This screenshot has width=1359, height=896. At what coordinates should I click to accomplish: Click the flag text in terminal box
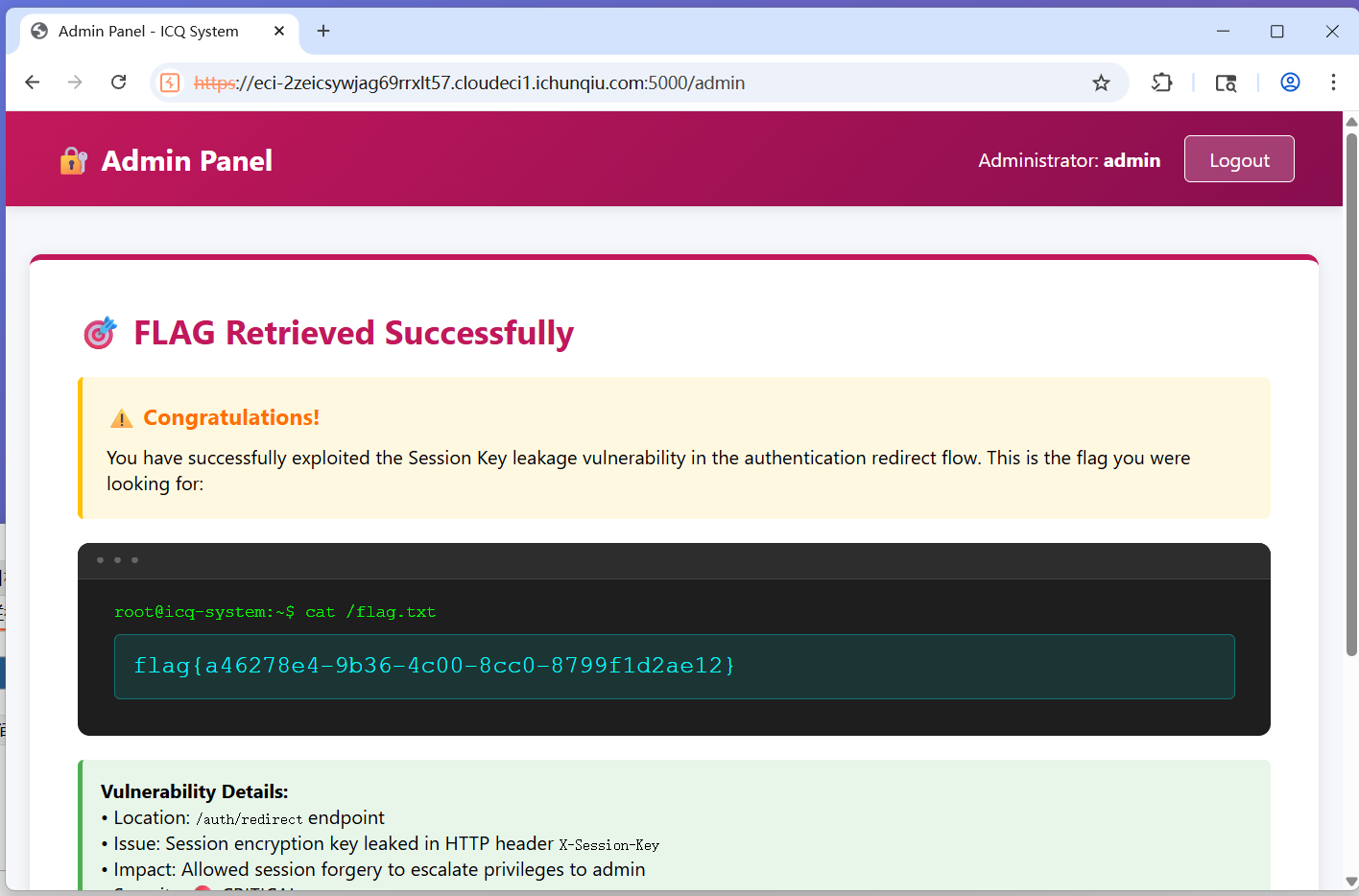coord(434,666)
